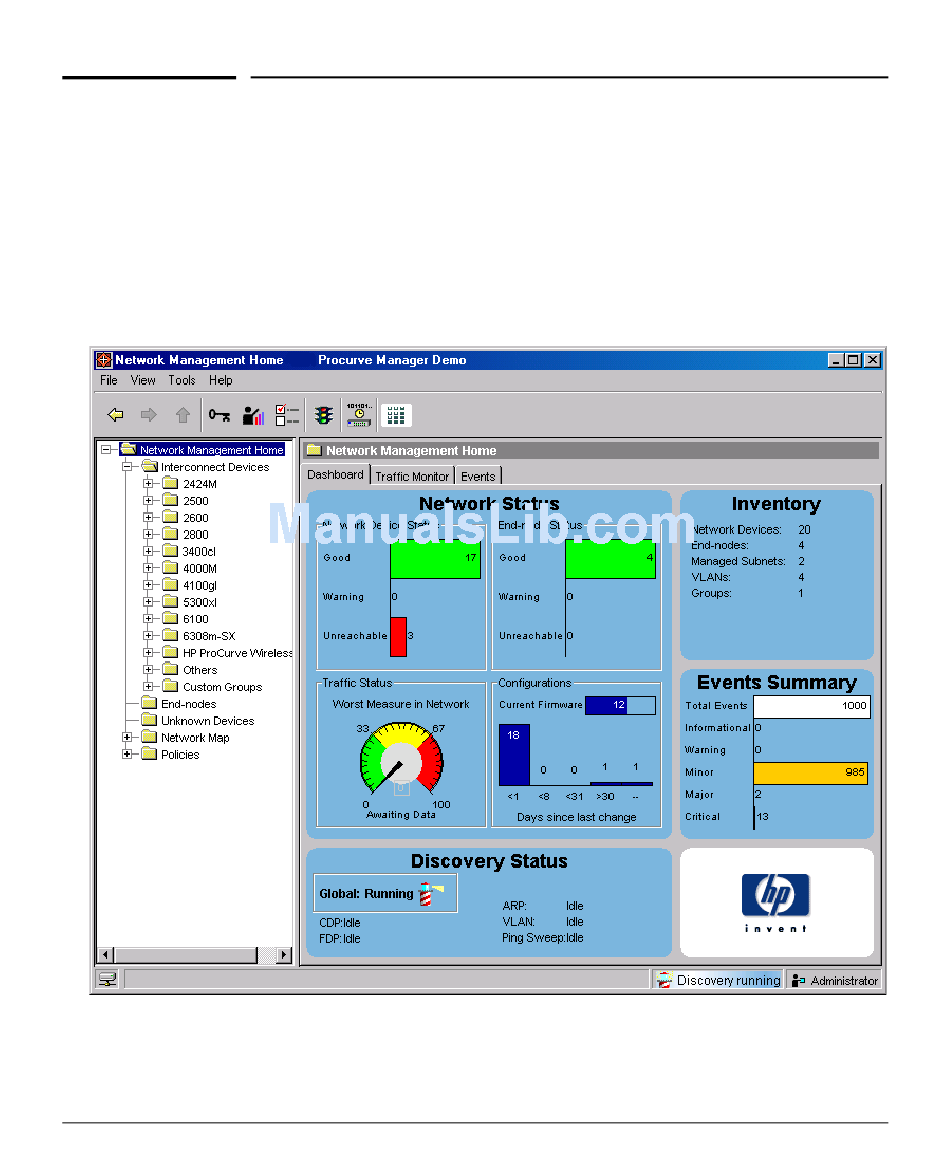The image size is (950, 1157).
Task: Click the Current Firmware bar showing 12
Action: coord(620,705)
